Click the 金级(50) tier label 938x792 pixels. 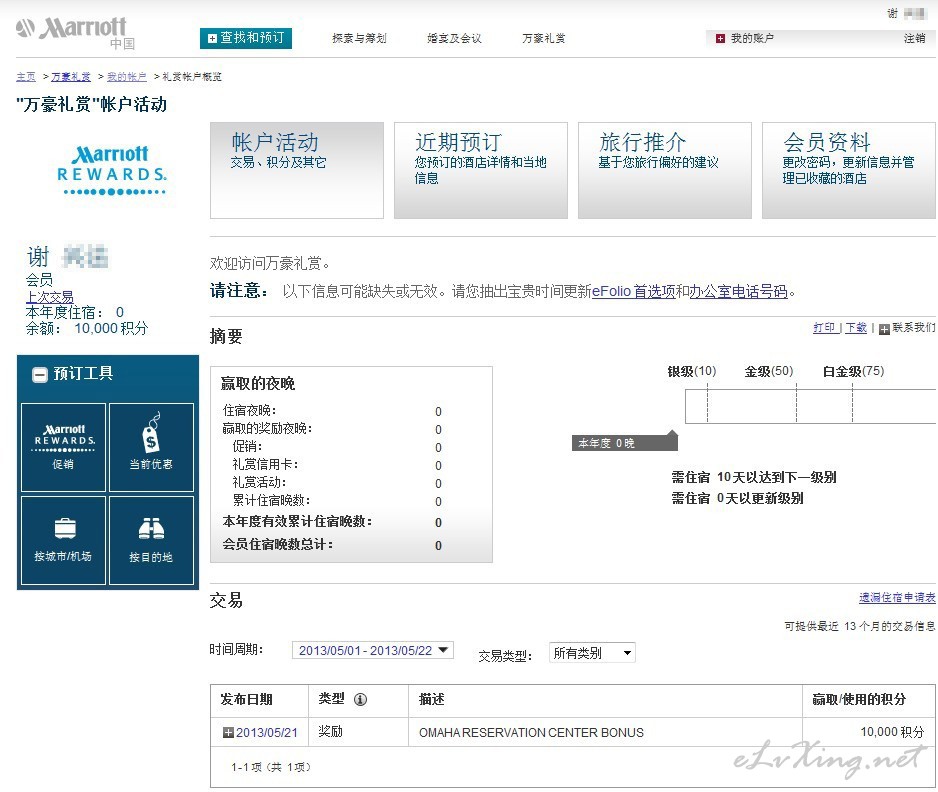tap(769, 371)
